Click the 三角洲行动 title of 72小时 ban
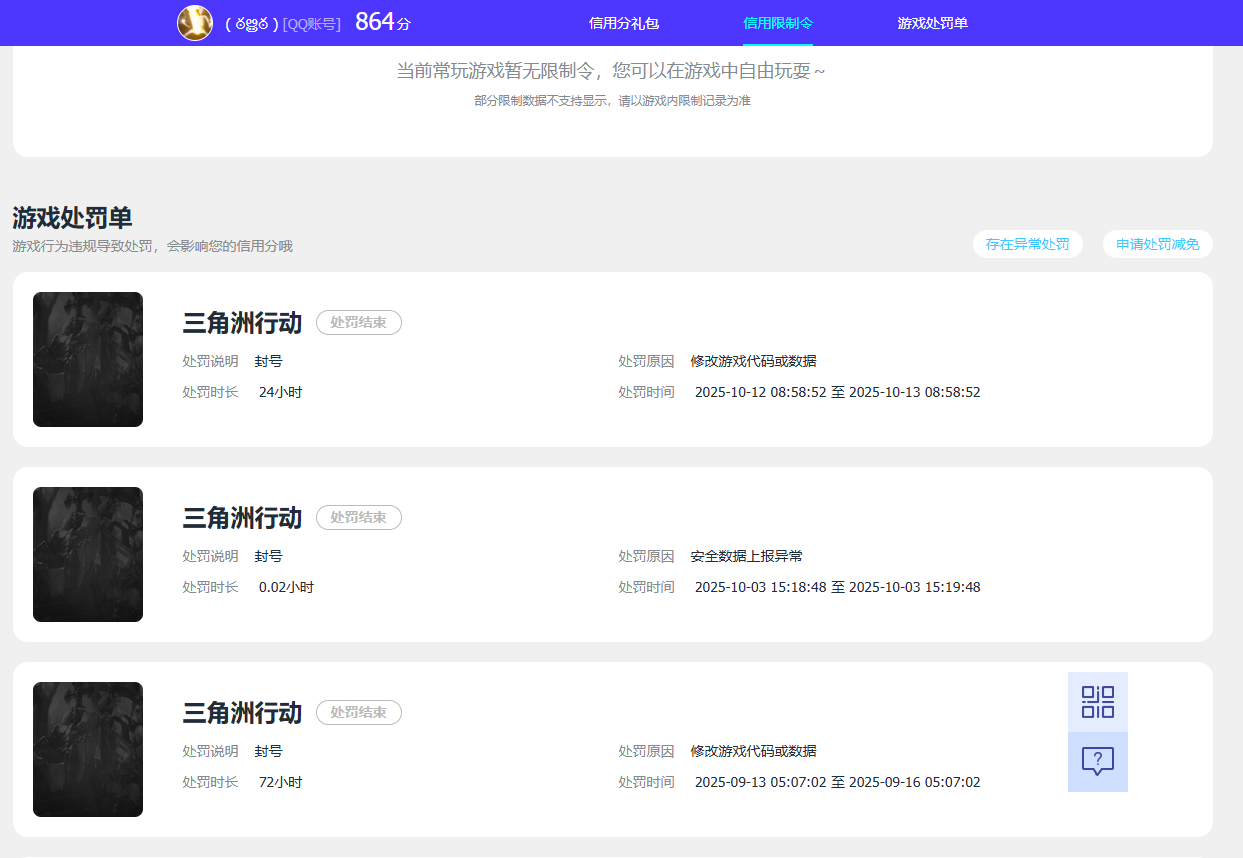The height and width of the screenshot is (858, 1243). tap(242, 713)
